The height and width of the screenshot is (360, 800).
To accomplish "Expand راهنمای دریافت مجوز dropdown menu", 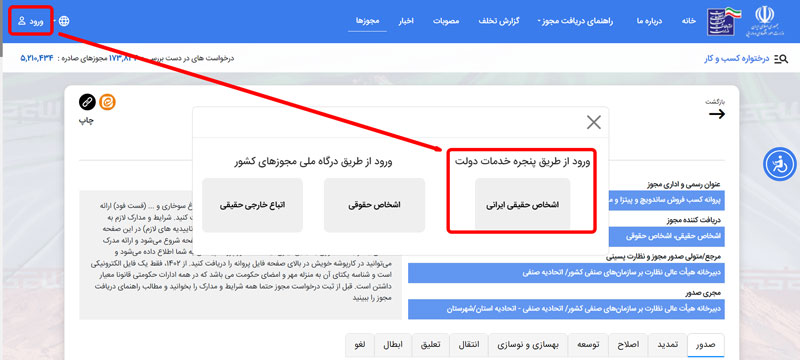I will [x=576, y=21].
